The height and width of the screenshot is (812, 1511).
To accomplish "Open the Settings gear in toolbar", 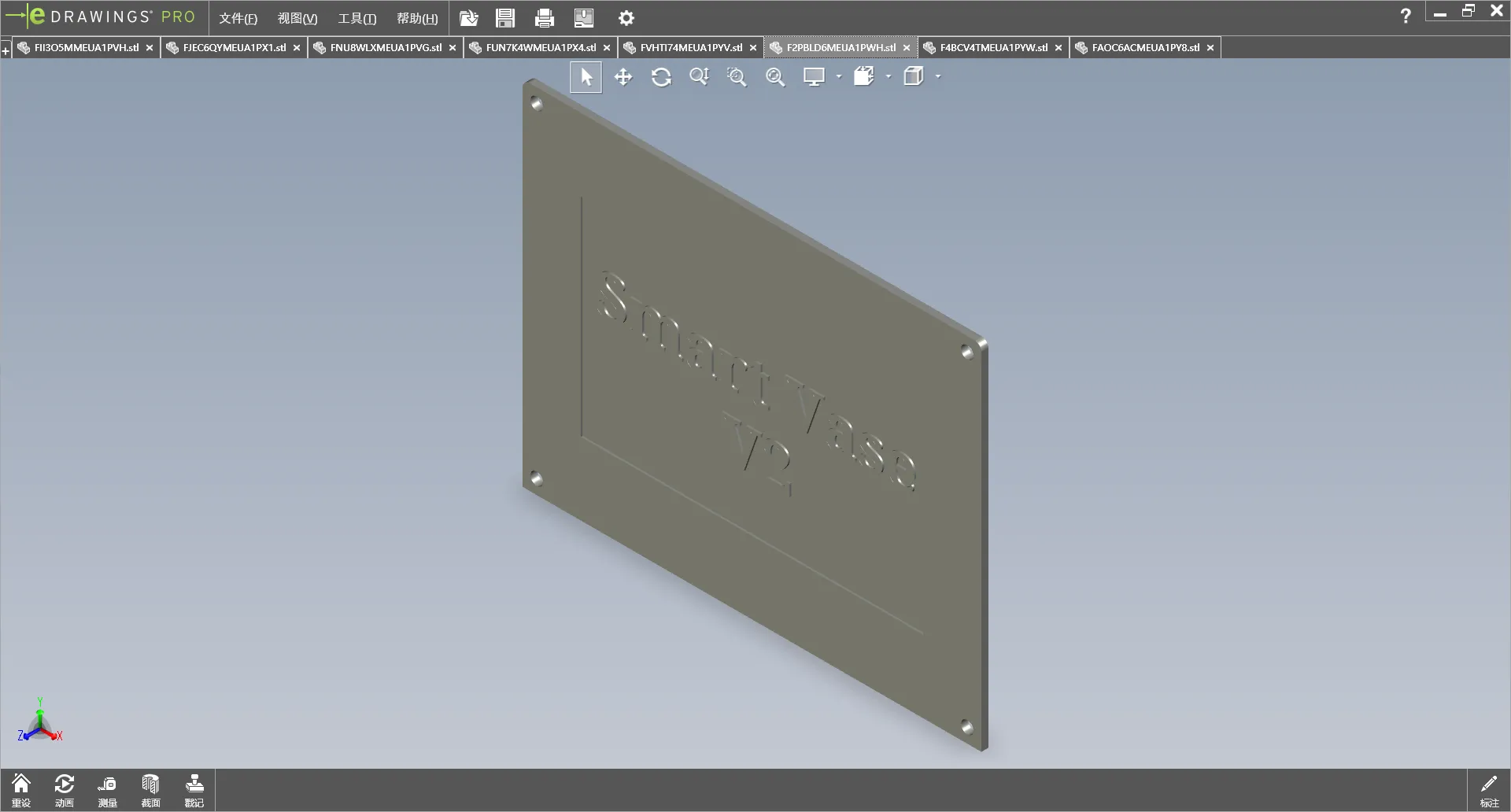I will pos(626,18).
